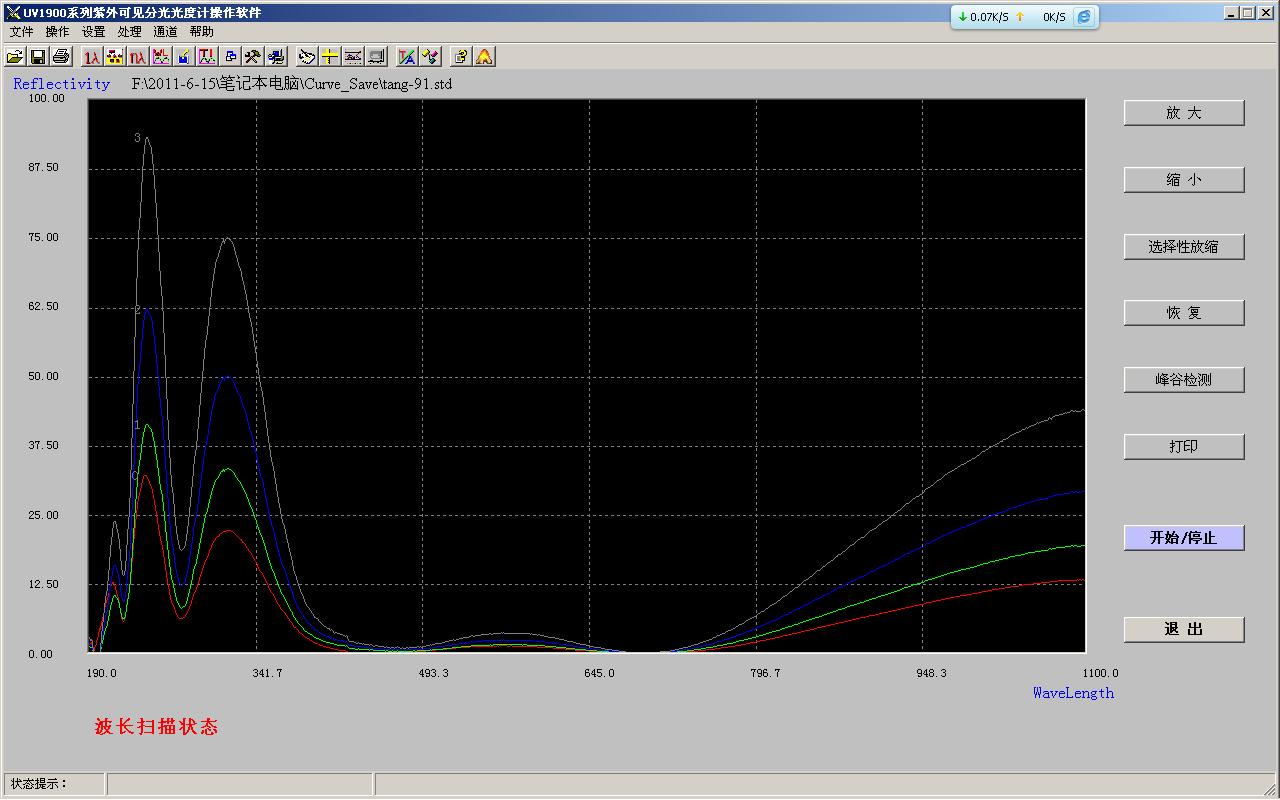Click the printer icon in toolbar
Viewport: 1280px width, 800px height.
tap(61, 57)
